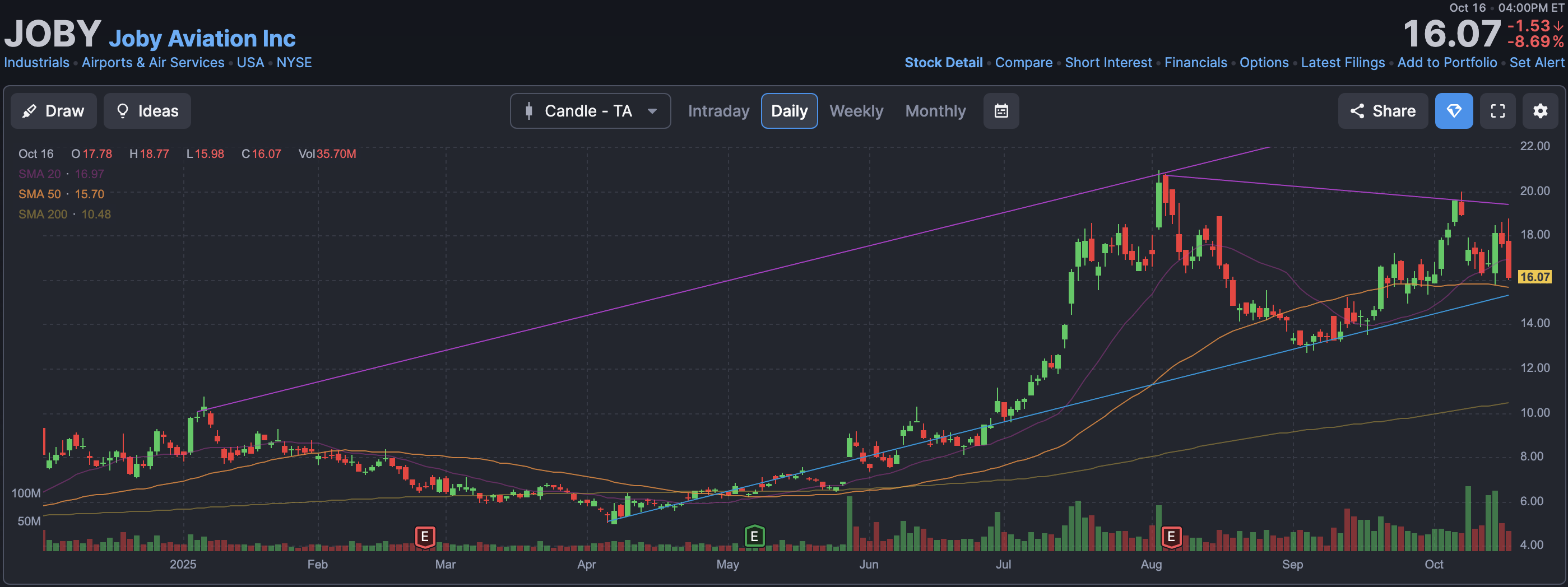Add JOBY to Portfolio
1568x587 pixels.
[x=1447, y=63]
